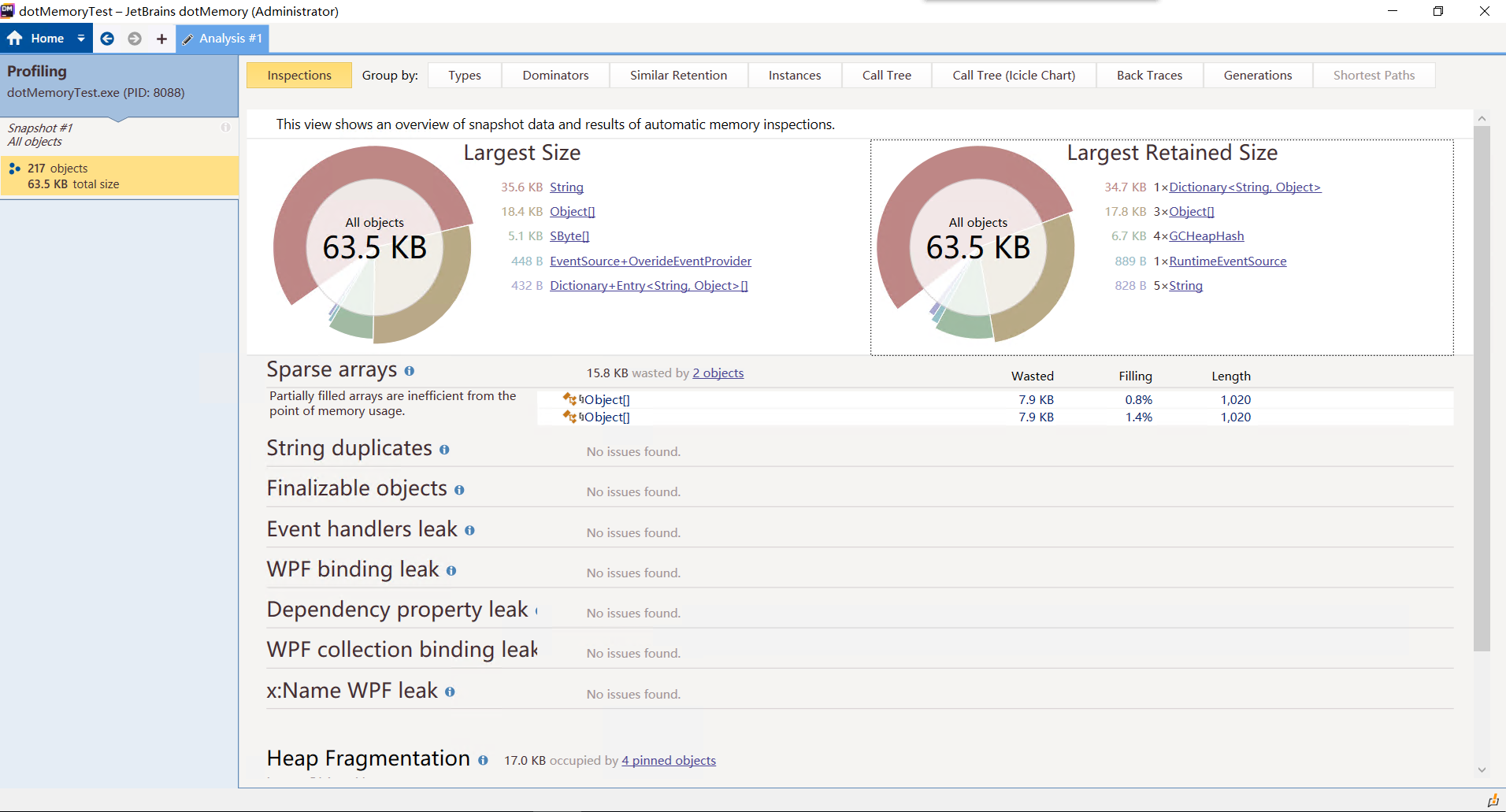
Task: Group by Types
Action: tap(465, 76)
